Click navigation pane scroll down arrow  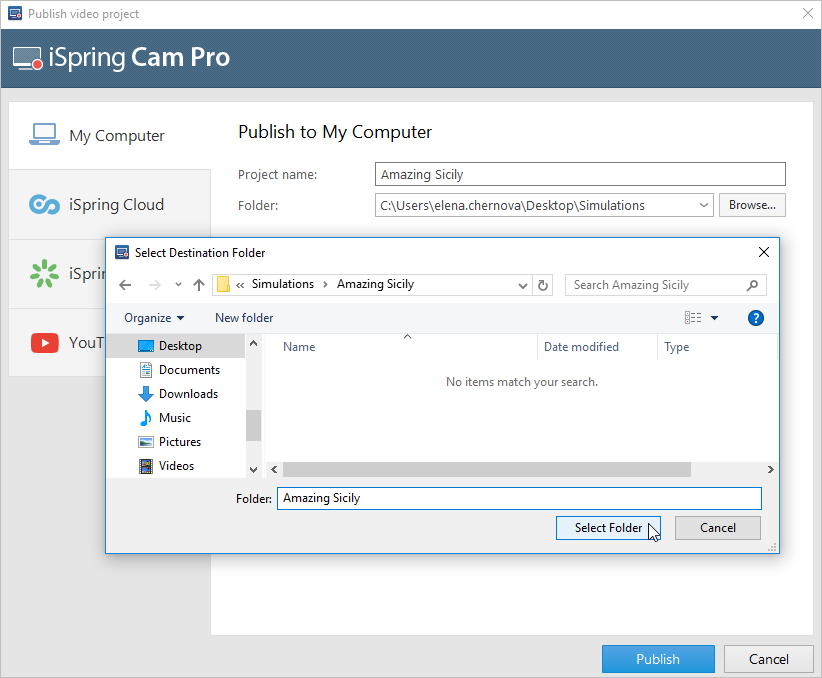coord(254,470)
